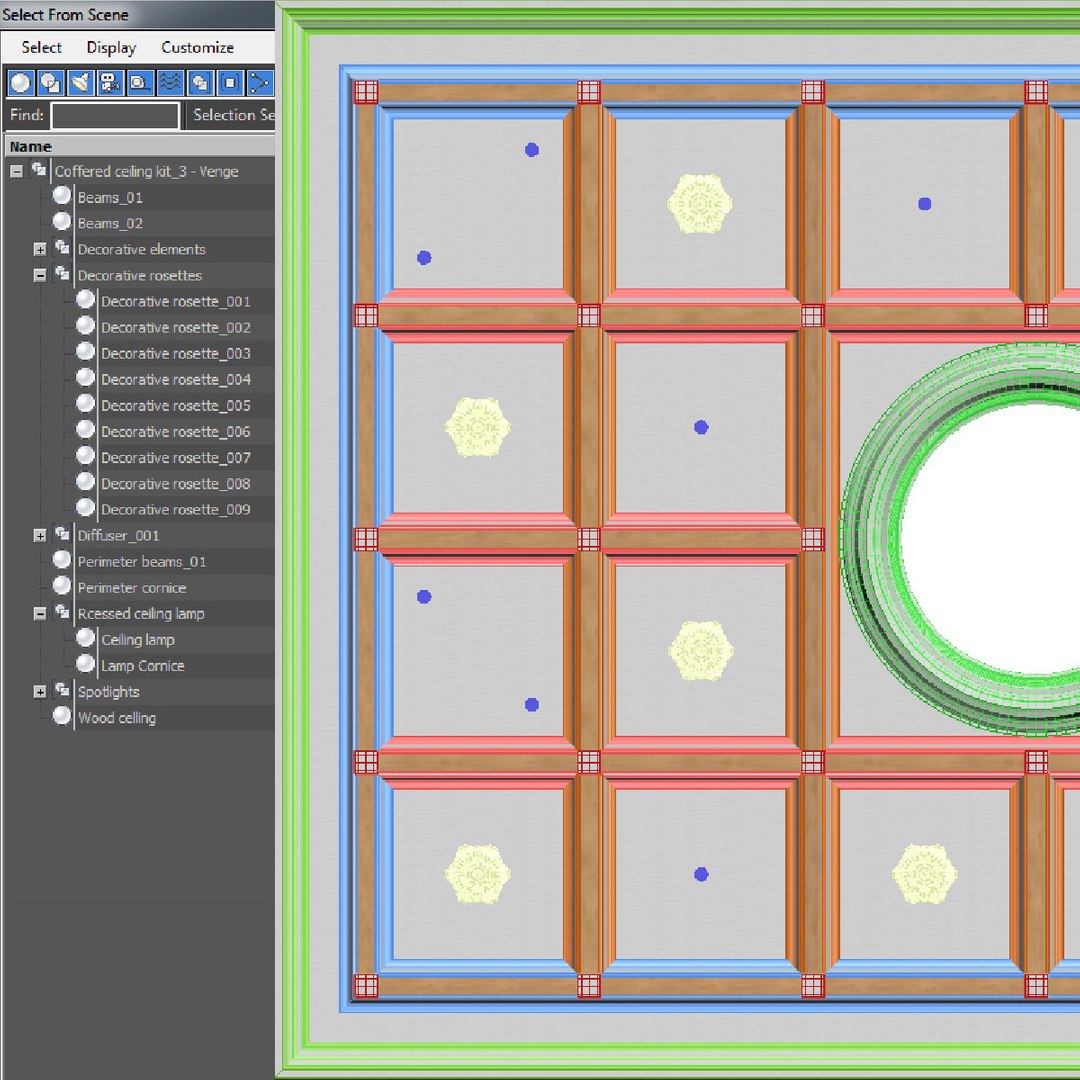Collapse the Coffered ceiling kit_3 - Venge group
This screenshot has height=1080, width=1080.
[17, 172]
